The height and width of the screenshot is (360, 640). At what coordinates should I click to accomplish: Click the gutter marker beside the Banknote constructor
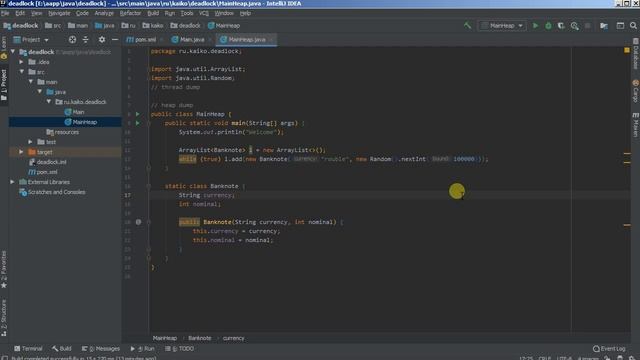click(x=138, y=222)
